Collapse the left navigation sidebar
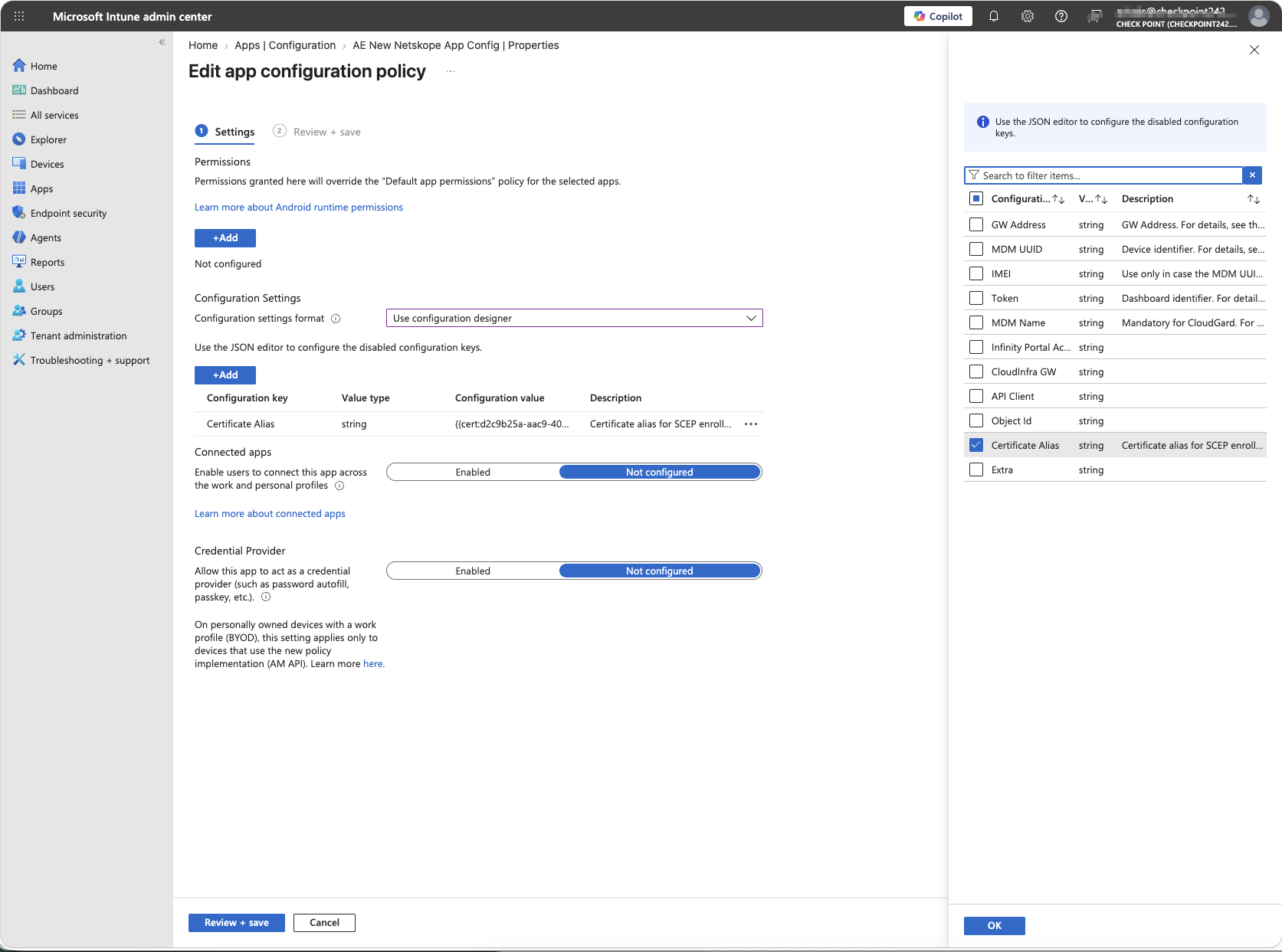Screen dimensions: 1282x952 [x=162, y=42]
